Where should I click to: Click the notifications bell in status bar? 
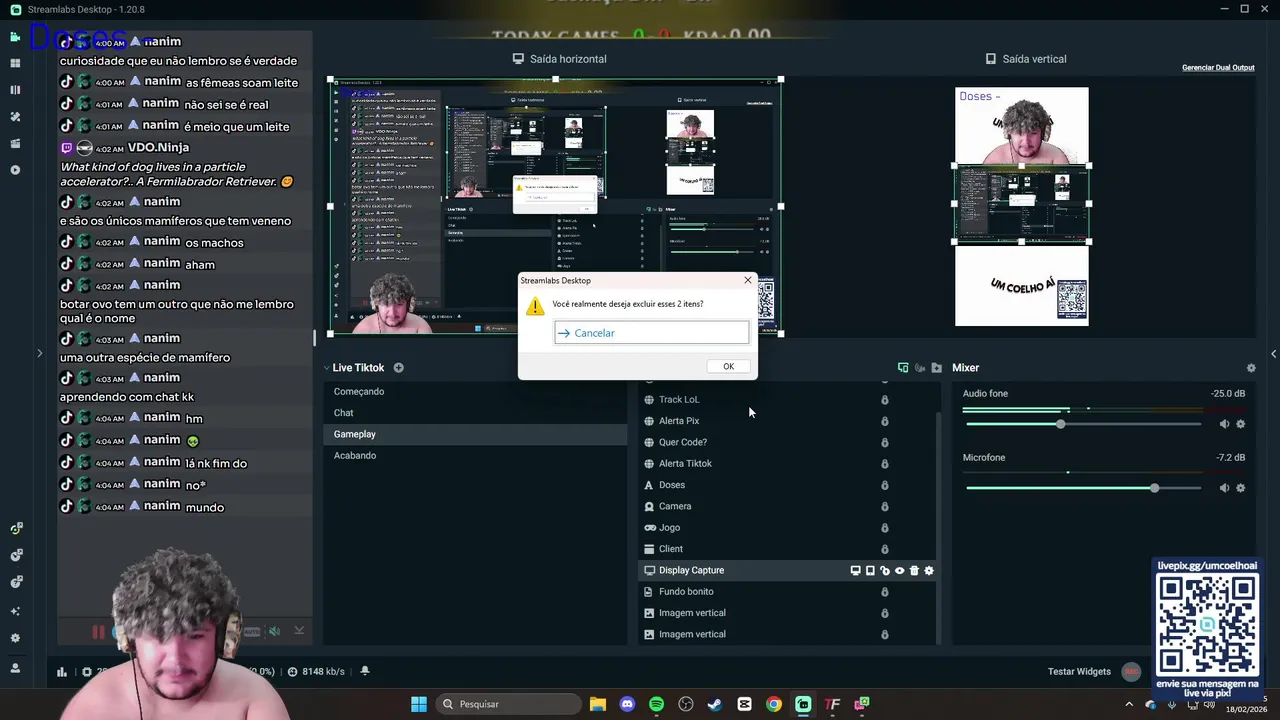[365, 671]
